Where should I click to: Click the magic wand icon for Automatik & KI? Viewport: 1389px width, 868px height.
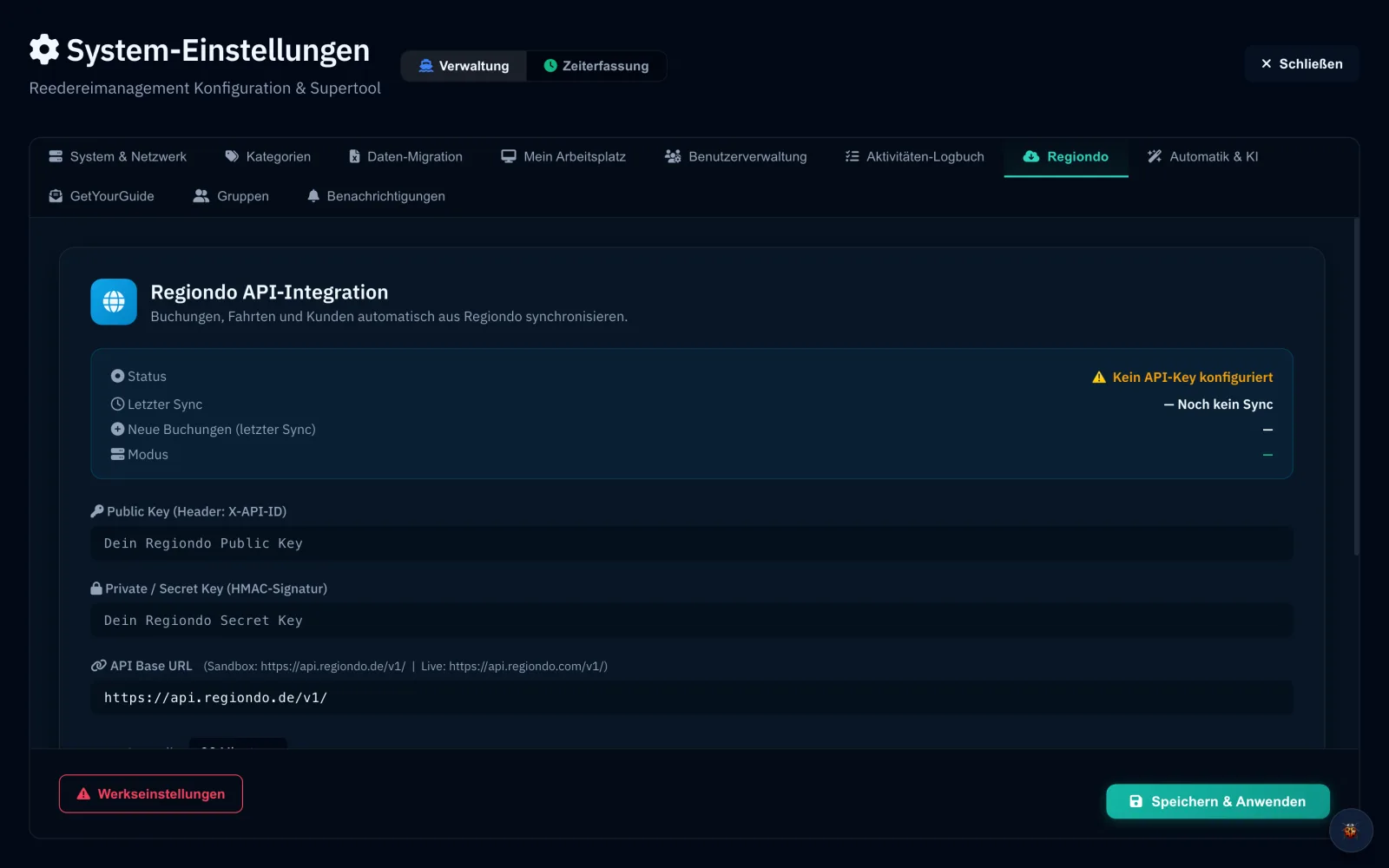1155,156
